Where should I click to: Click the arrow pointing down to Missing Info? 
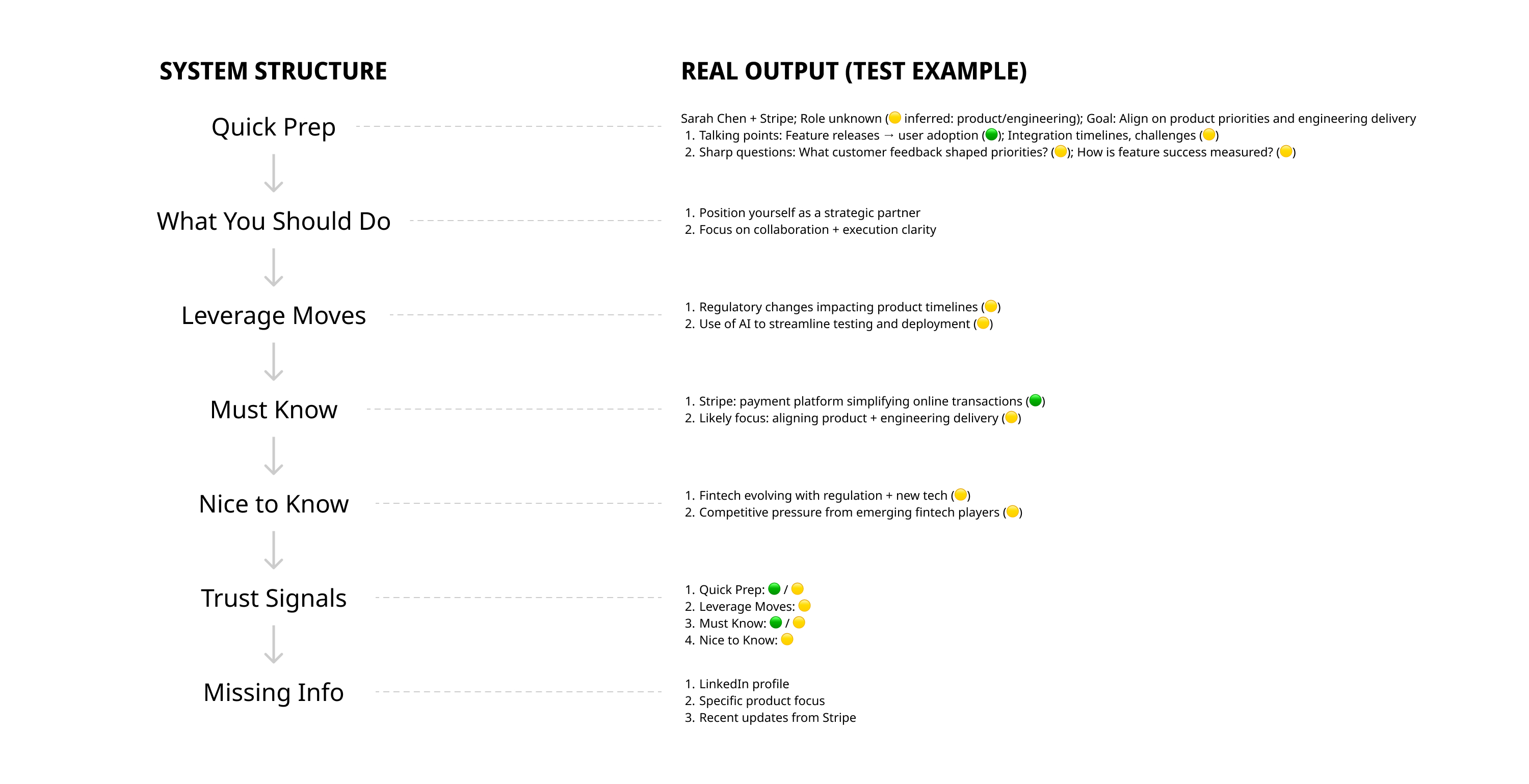[273, 644]
